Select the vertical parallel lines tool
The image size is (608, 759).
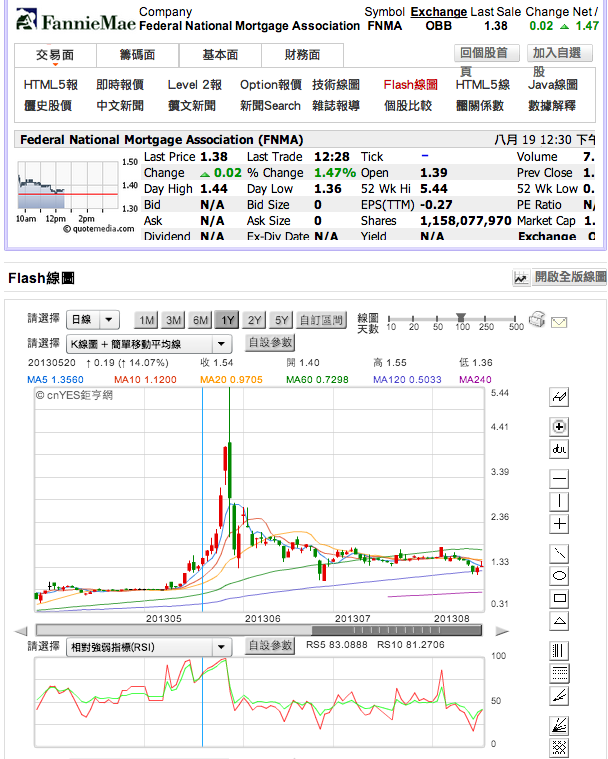coord(559,651)
